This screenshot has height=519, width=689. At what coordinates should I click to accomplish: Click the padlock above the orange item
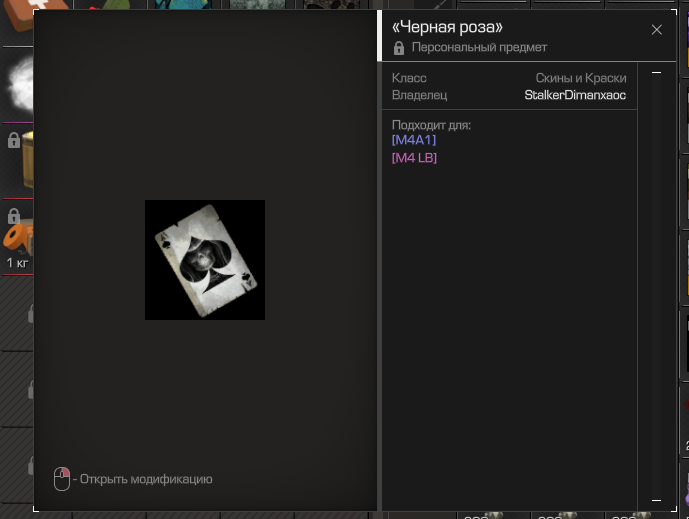pos(13,216)
